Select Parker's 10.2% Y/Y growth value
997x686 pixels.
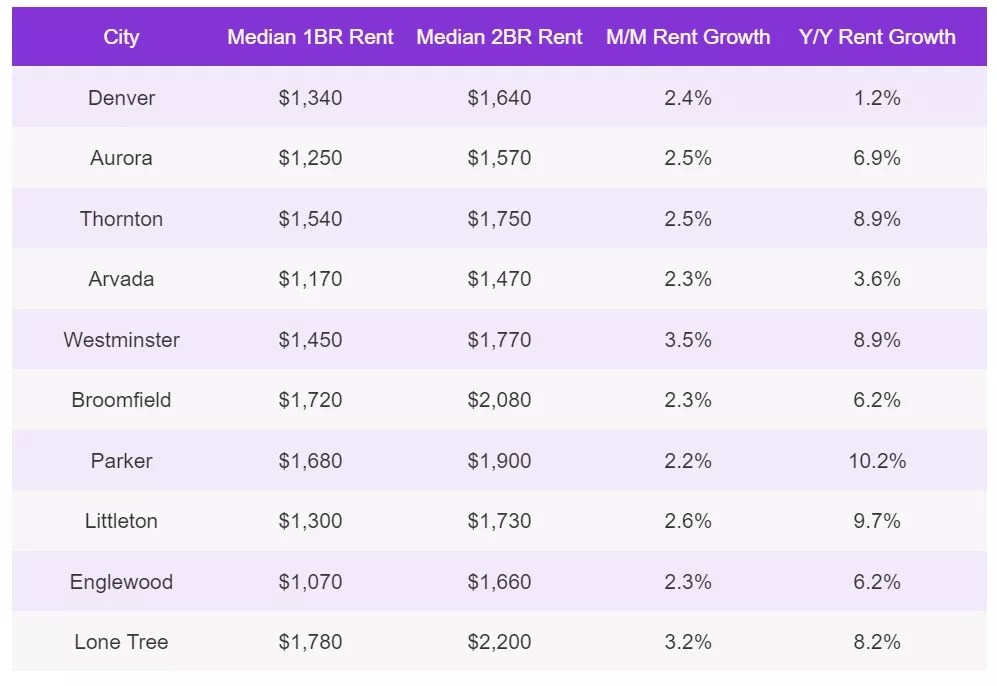pyautogui.click(x=877, y=461)
